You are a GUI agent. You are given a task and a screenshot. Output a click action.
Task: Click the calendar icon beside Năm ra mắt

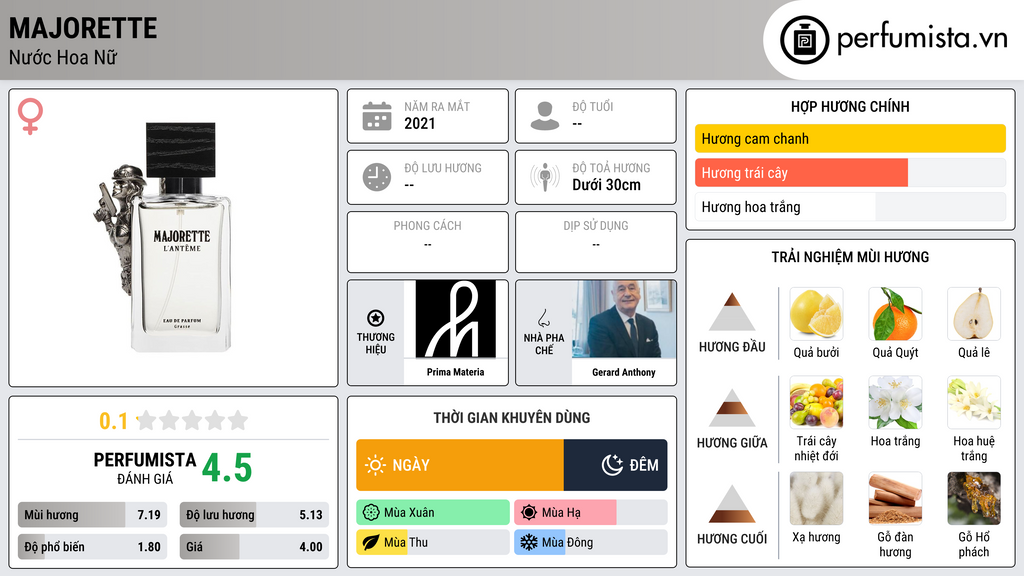pyautogui.click(x=377, y=116)
